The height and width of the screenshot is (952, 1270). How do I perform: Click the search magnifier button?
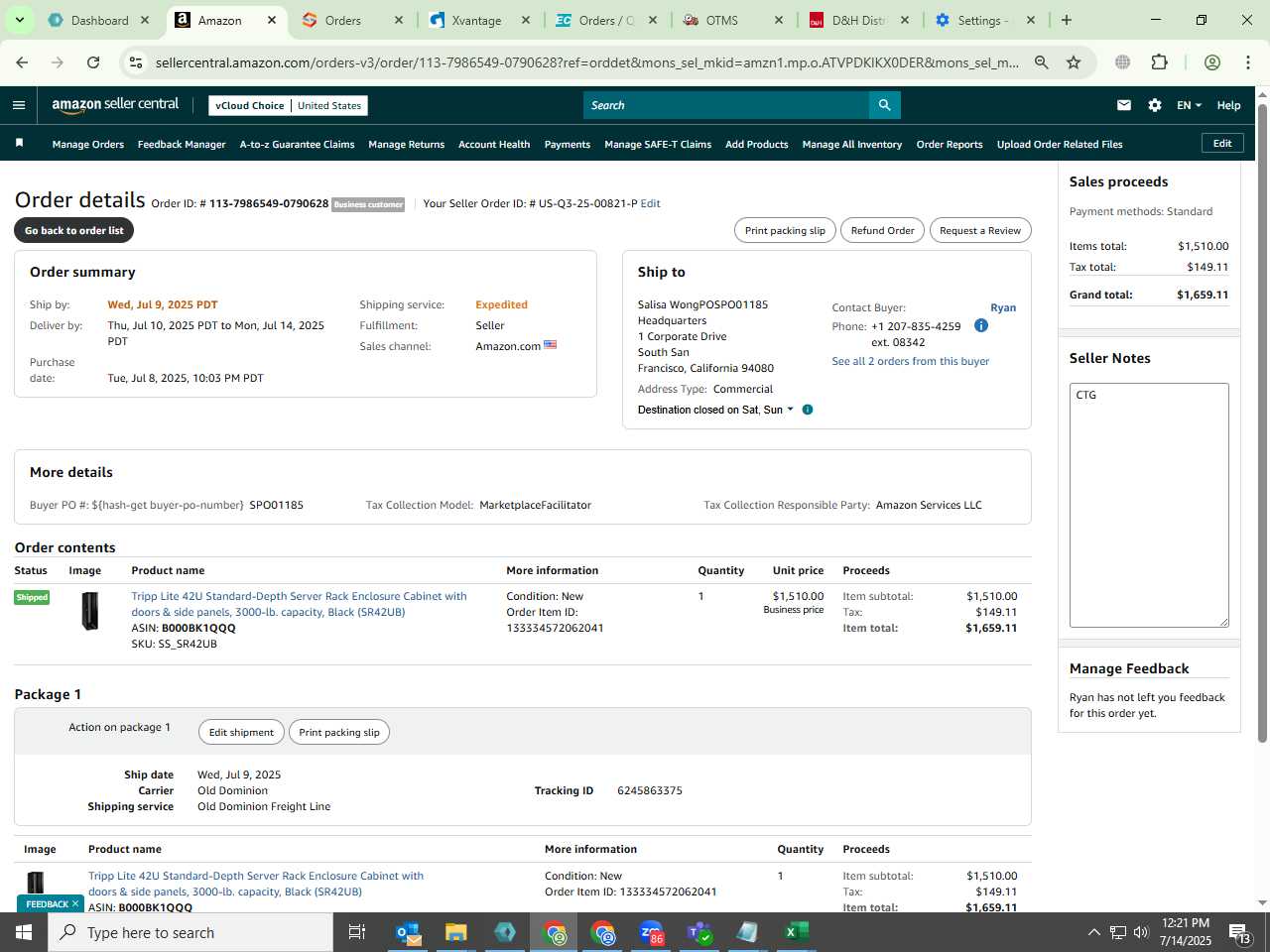coord(884,105)
